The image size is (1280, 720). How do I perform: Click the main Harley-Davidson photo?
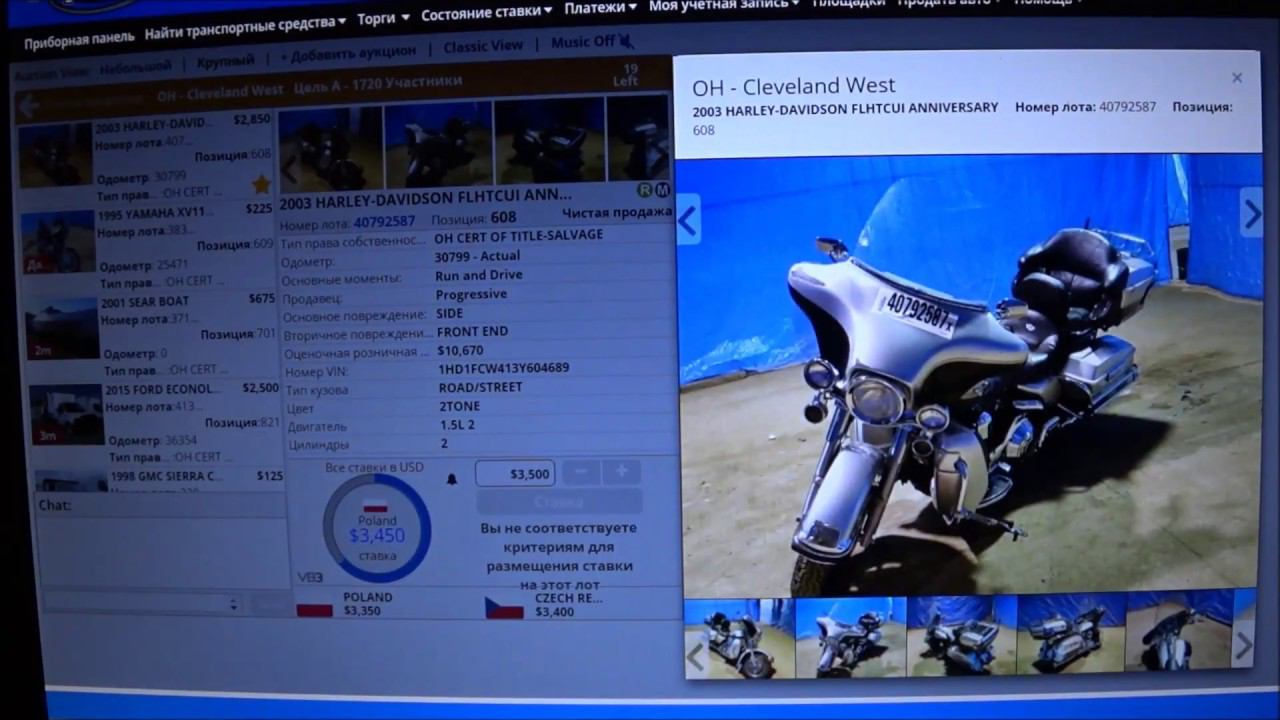tap(968, 375)
